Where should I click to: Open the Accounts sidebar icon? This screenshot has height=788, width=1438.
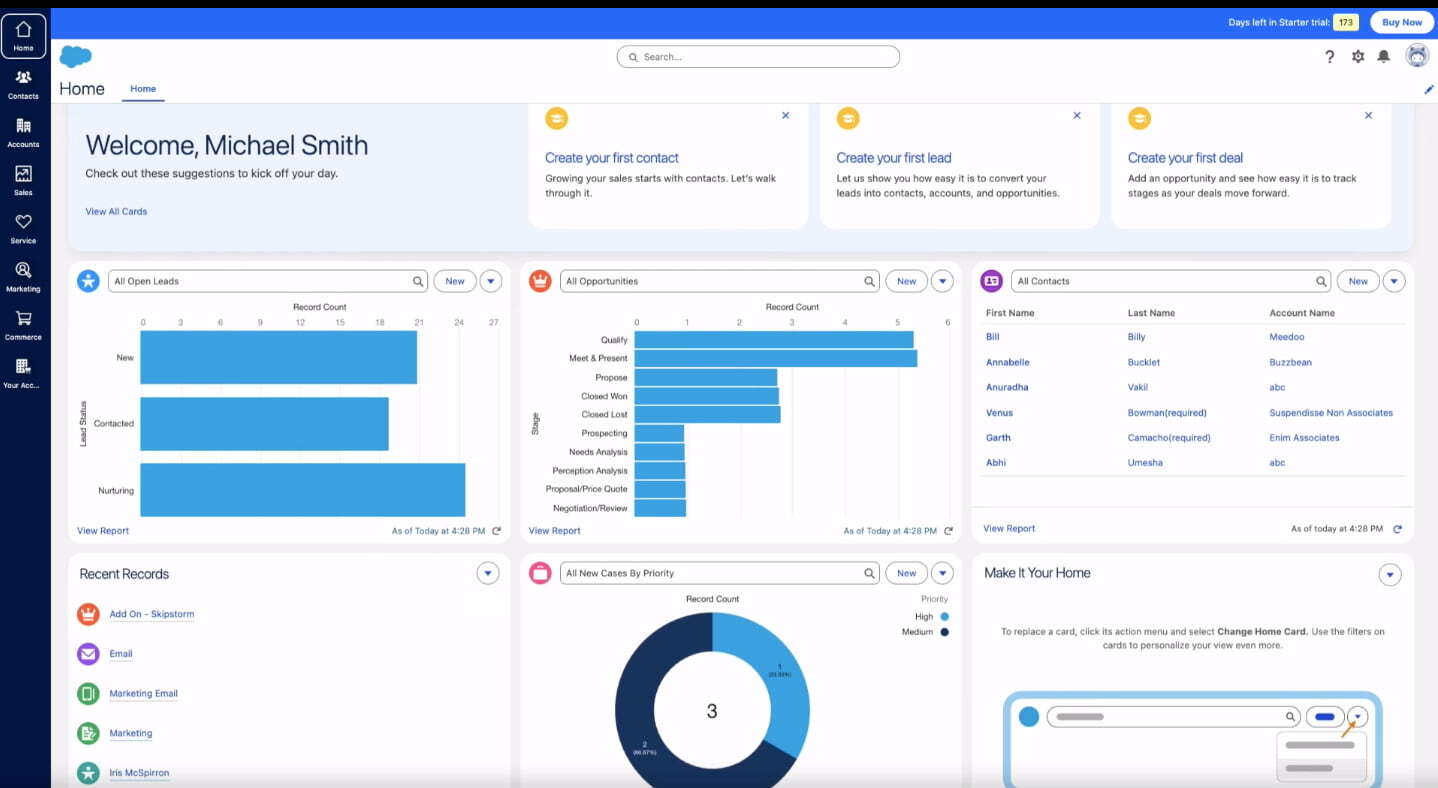[23, 132]
